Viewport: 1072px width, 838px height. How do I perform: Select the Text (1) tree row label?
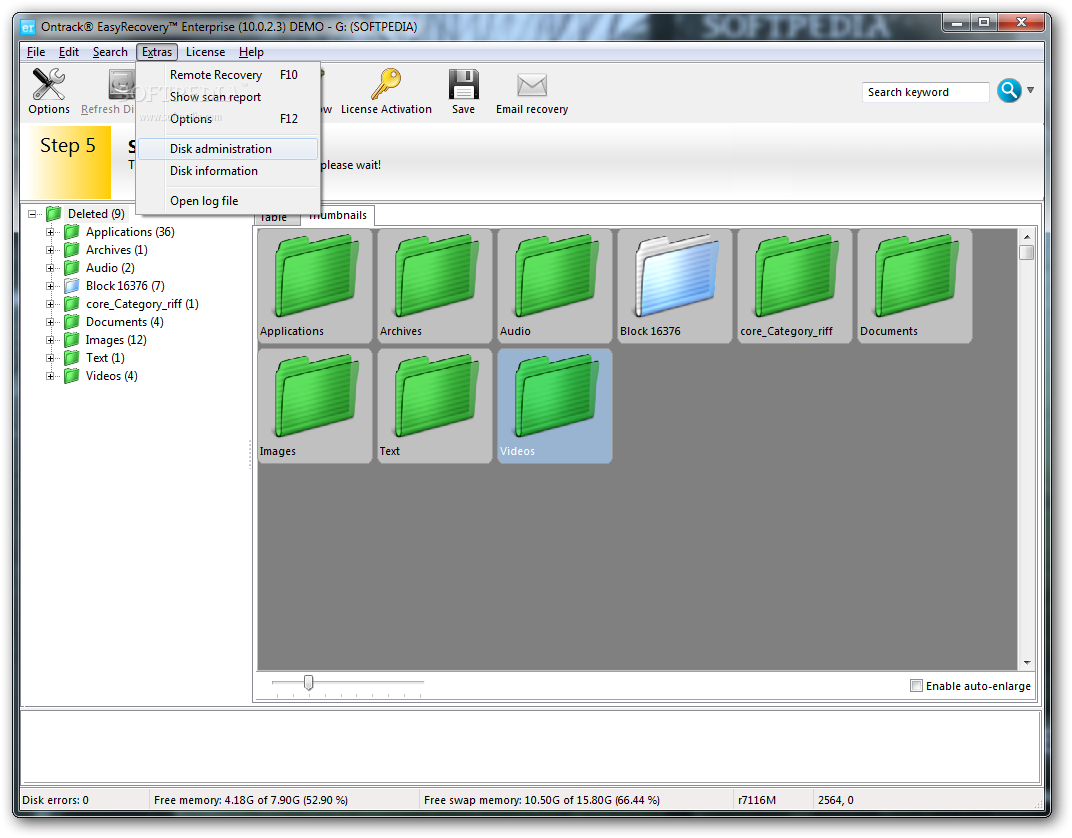click(x=105, y=357)
